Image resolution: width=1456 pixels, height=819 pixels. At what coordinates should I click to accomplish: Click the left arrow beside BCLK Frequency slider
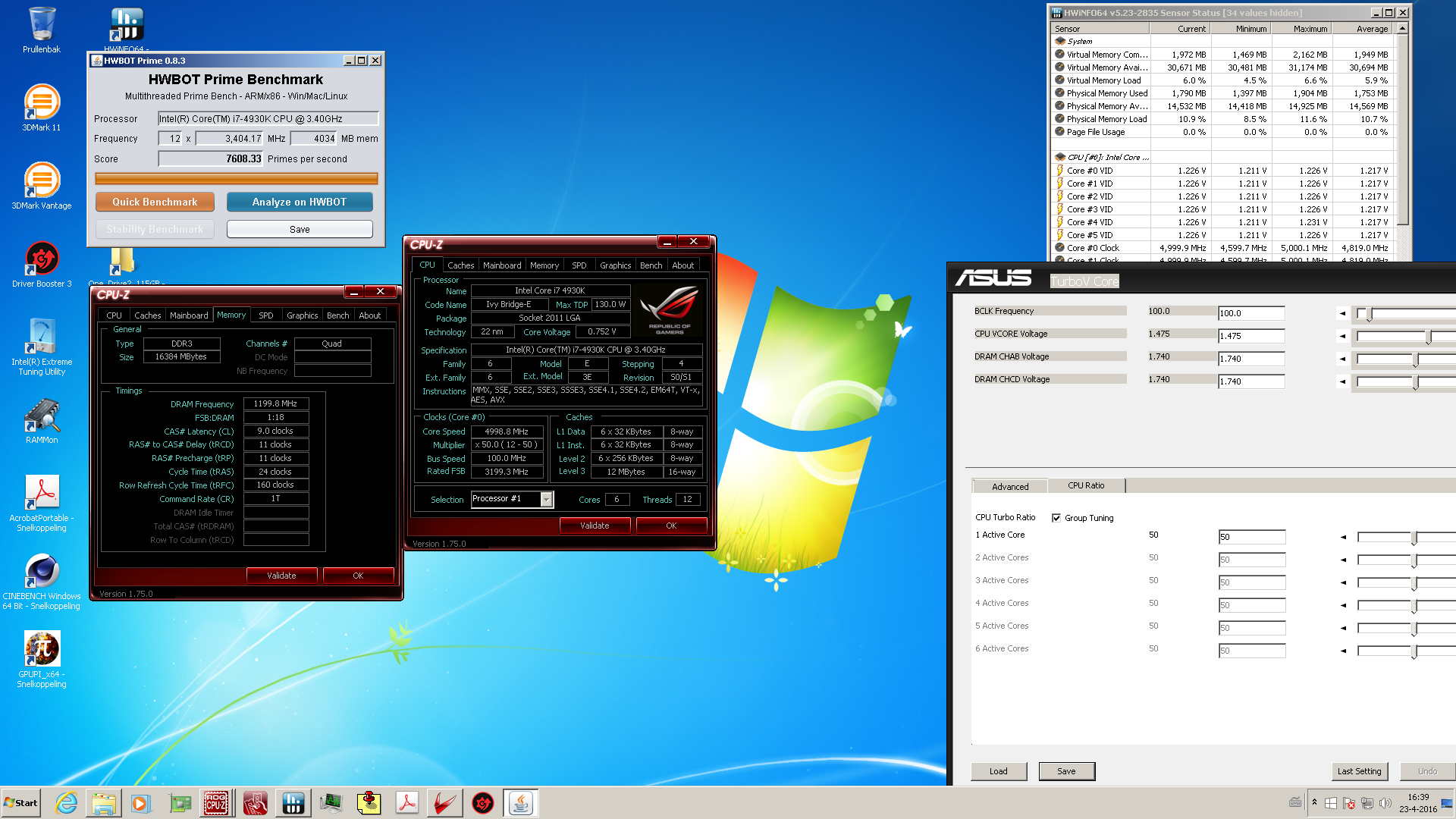1342,313
